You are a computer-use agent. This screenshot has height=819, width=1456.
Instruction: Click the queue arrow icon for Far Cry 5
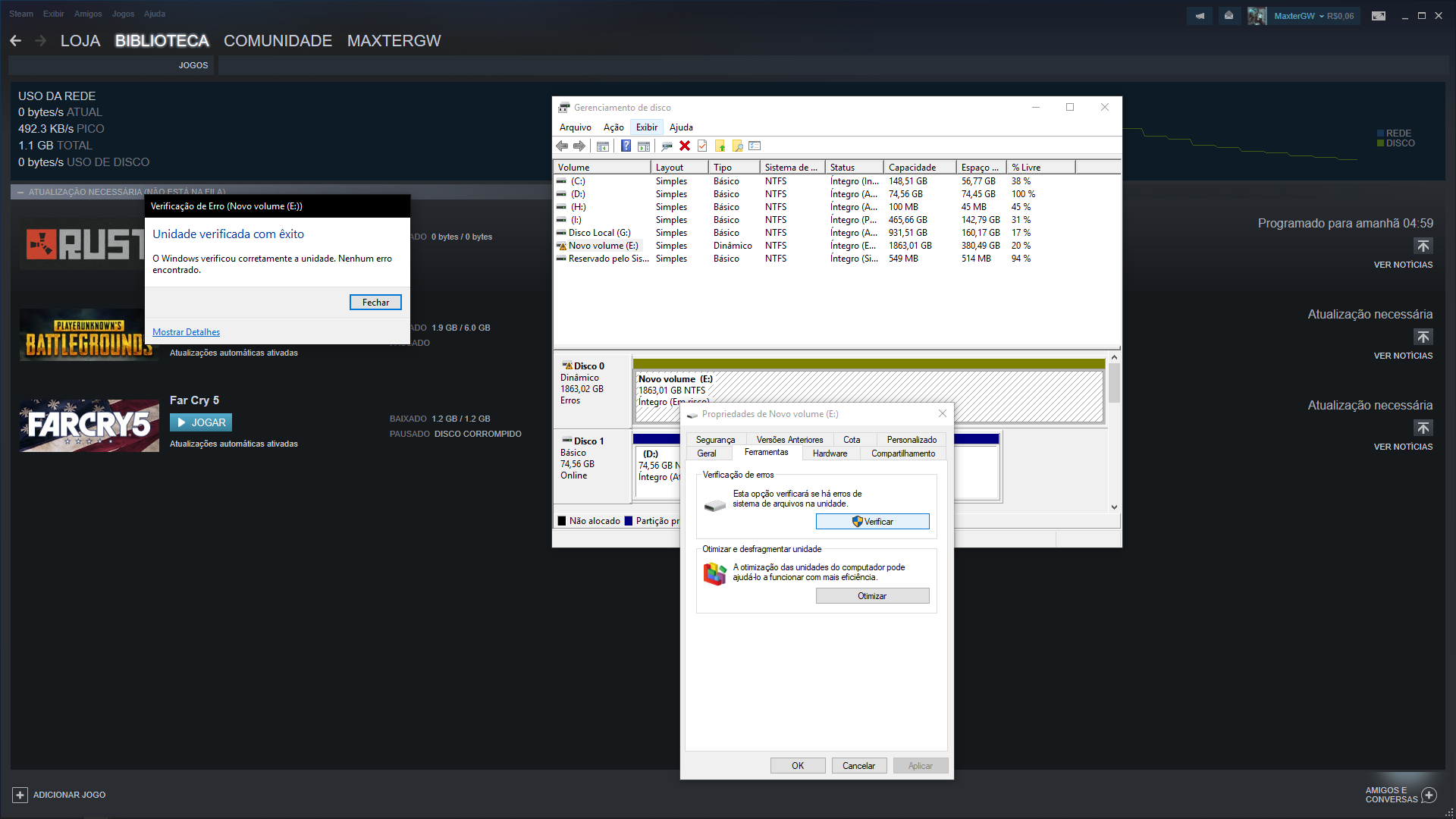tap(1423, 428)
